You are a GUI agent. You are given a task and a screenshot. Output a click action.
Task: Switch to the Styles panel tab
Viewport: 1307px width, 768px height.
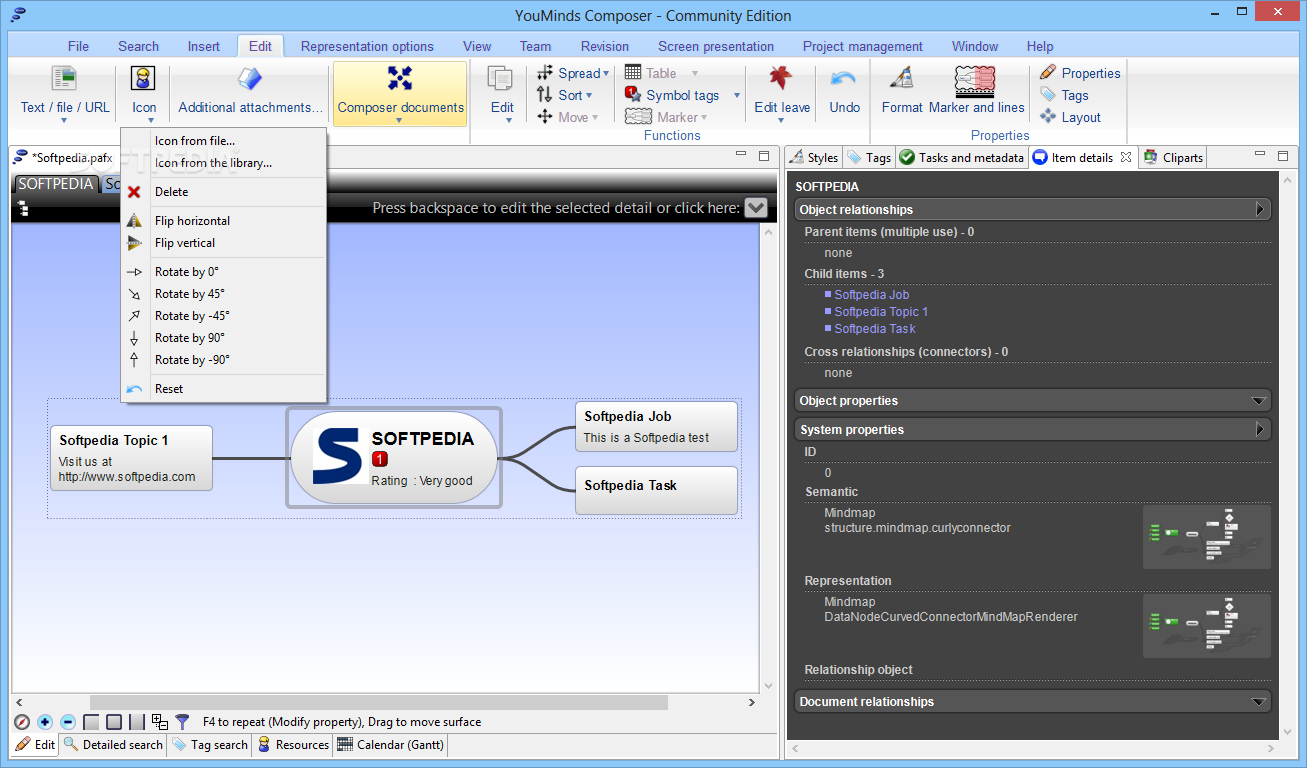click(814, 158)
